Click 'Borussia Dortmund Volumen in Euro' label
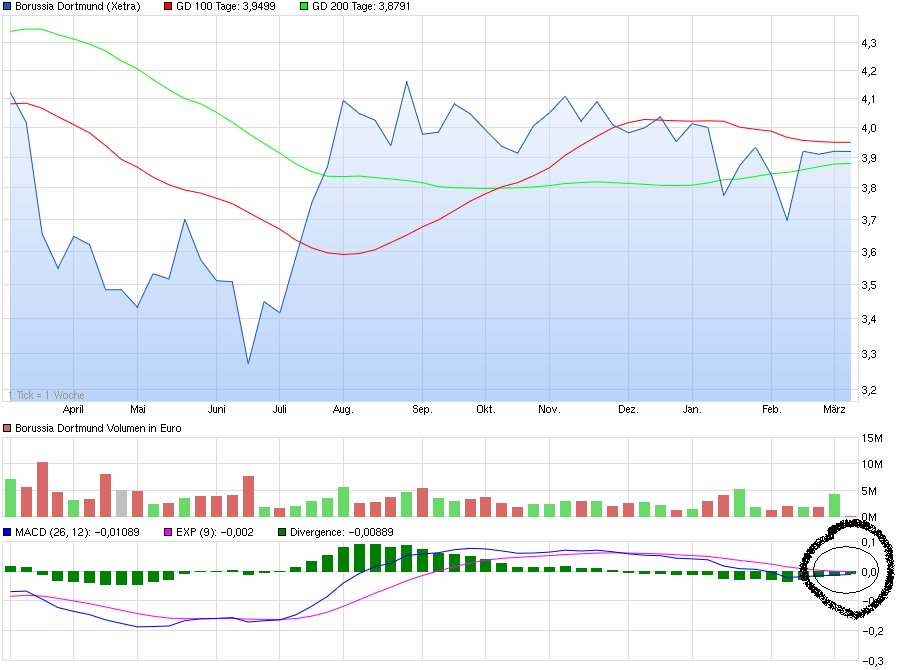This screenshot has width=900, height=670. [x=98, y=428]
